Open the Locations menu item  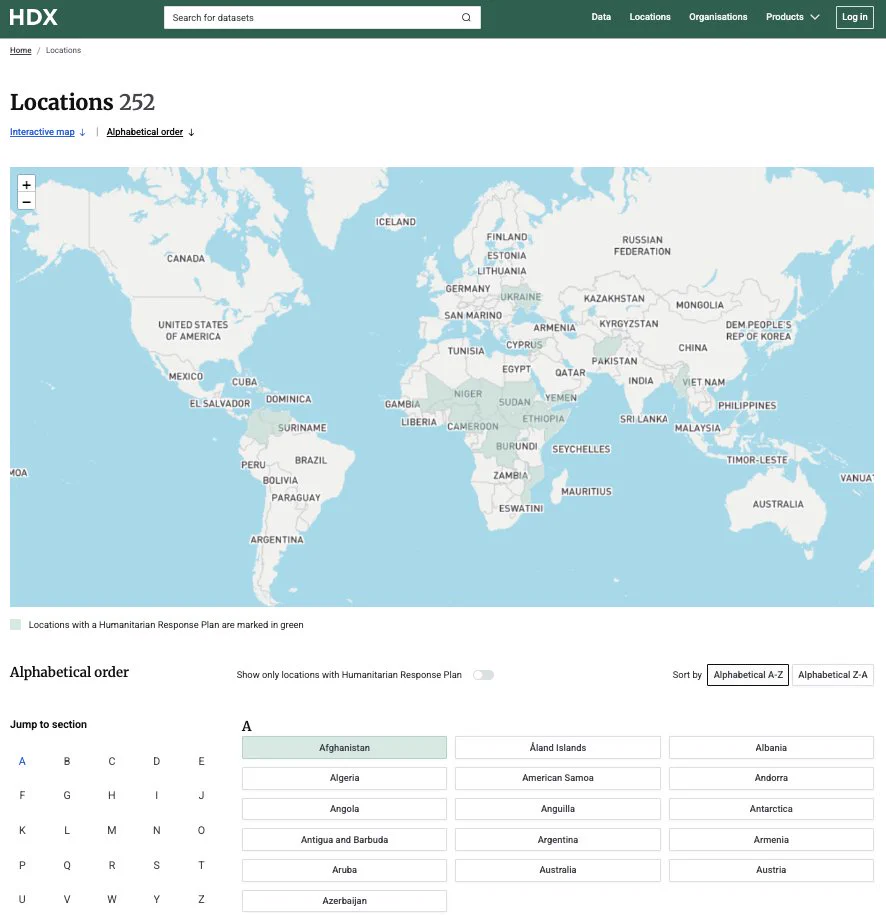point(650,17)
